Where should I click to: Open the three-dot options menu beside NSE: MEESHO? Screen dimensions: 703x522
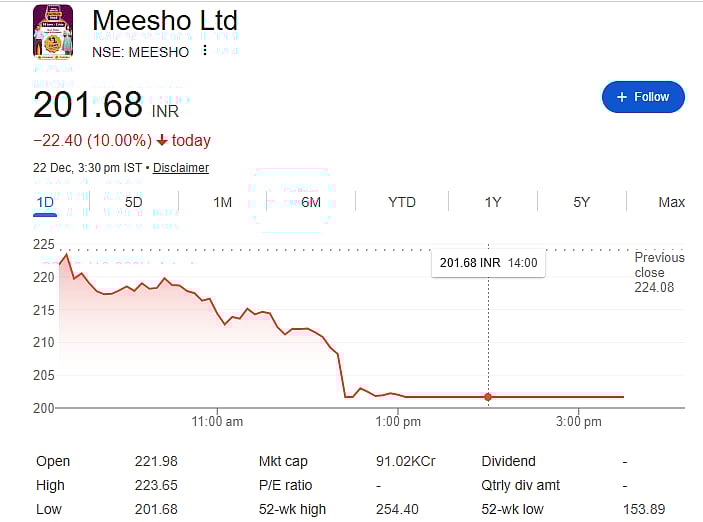coord(205,50)
